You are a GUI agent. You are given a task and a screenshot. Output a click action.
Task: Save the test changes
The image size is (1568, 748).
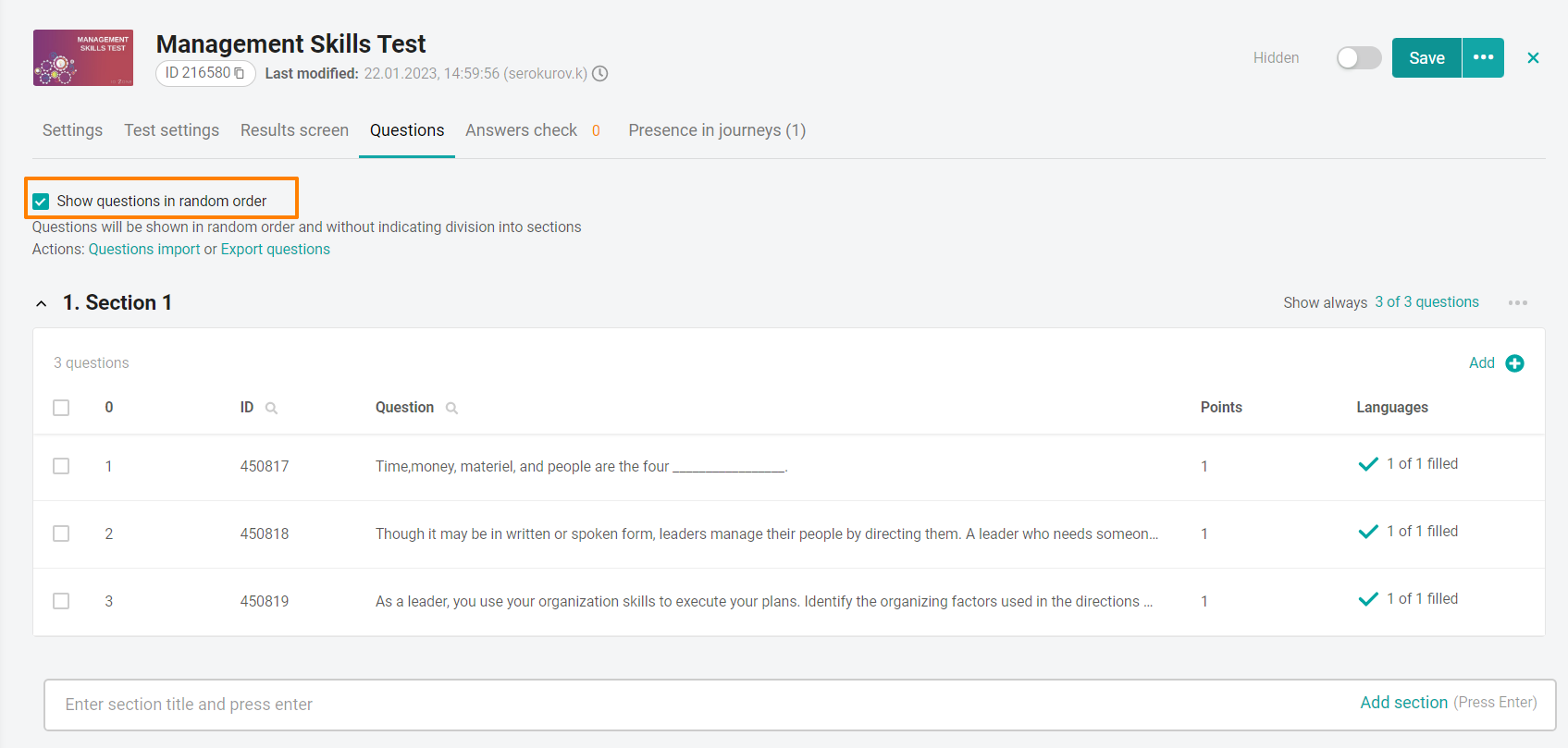pyautogui.click(x=1426, y=57)
